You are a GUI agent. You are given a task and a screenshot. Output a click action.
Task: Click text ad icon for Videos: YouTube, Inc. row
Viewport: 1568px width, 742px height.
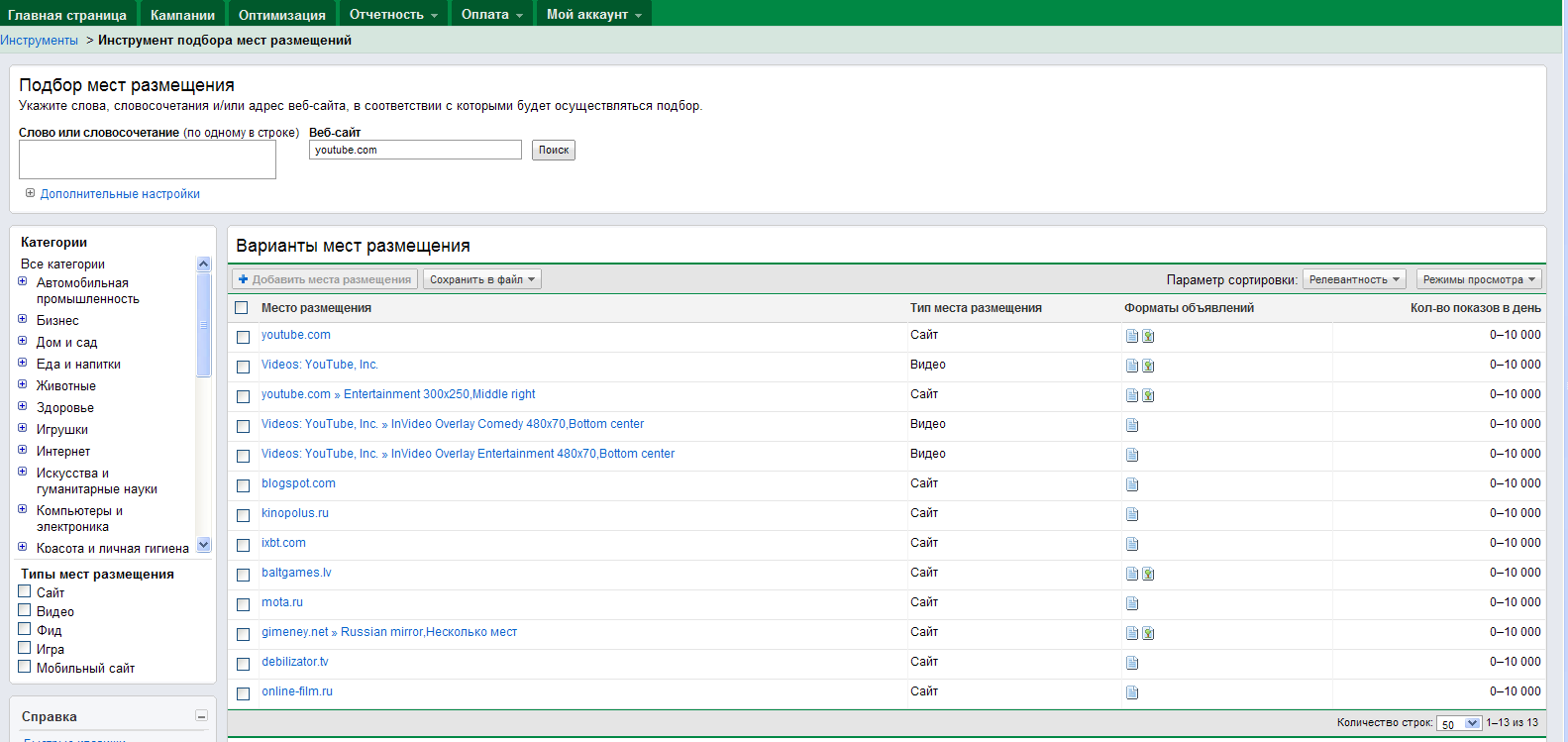1132,366
